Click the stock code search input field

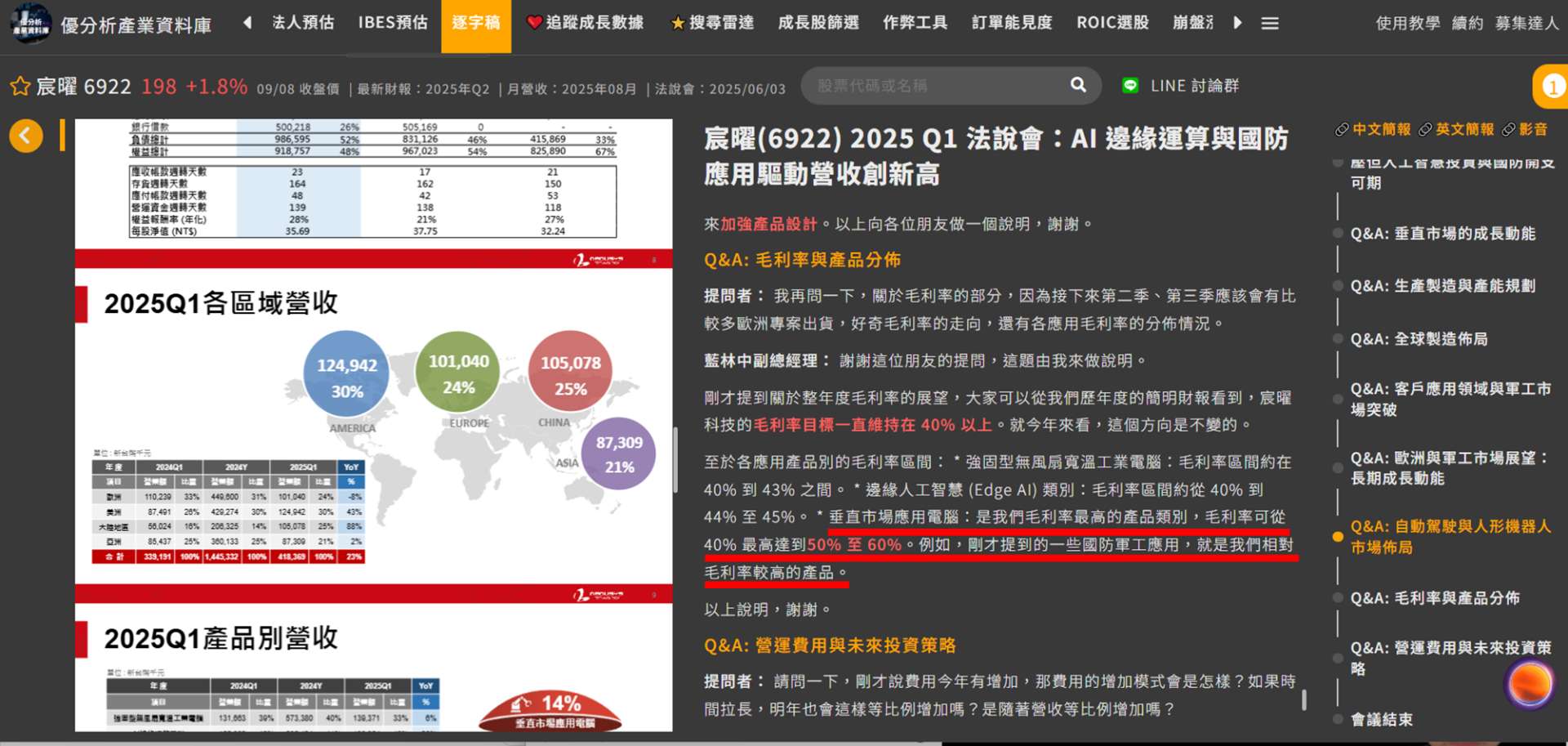pyautogui.click(x=939, y=86)
